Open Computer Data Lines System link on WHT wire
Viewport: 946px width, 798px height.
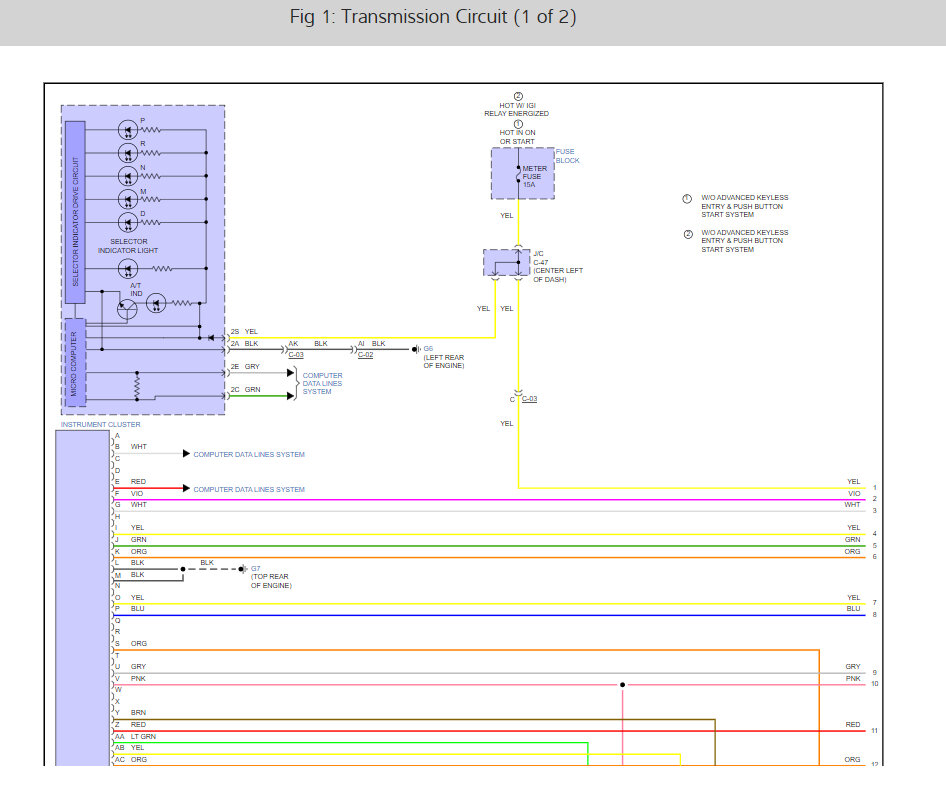click(x=249, y=454)
